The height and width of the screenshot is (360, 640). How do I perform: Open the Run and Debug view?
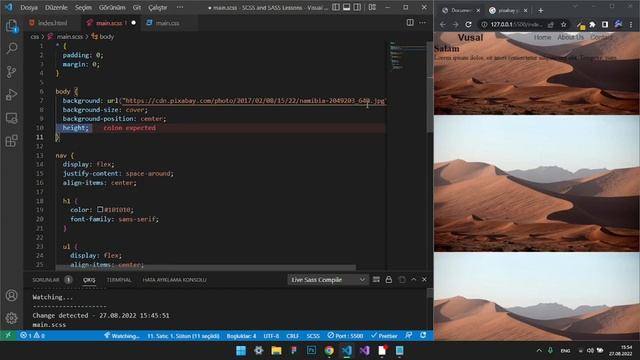point(11,94)
